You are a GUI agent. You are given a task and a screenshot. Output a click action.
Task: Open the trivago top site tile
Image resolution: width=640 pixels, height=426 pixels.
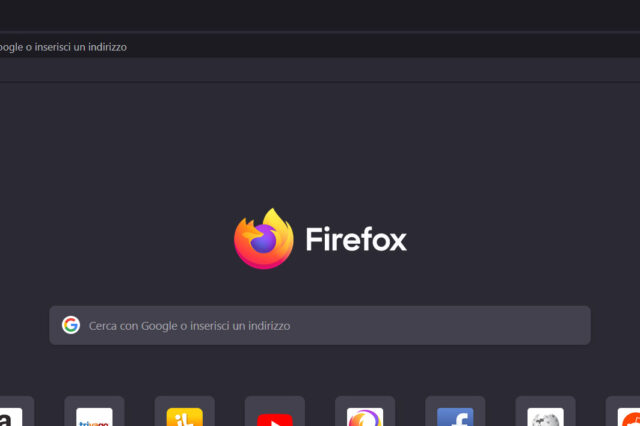94,411
